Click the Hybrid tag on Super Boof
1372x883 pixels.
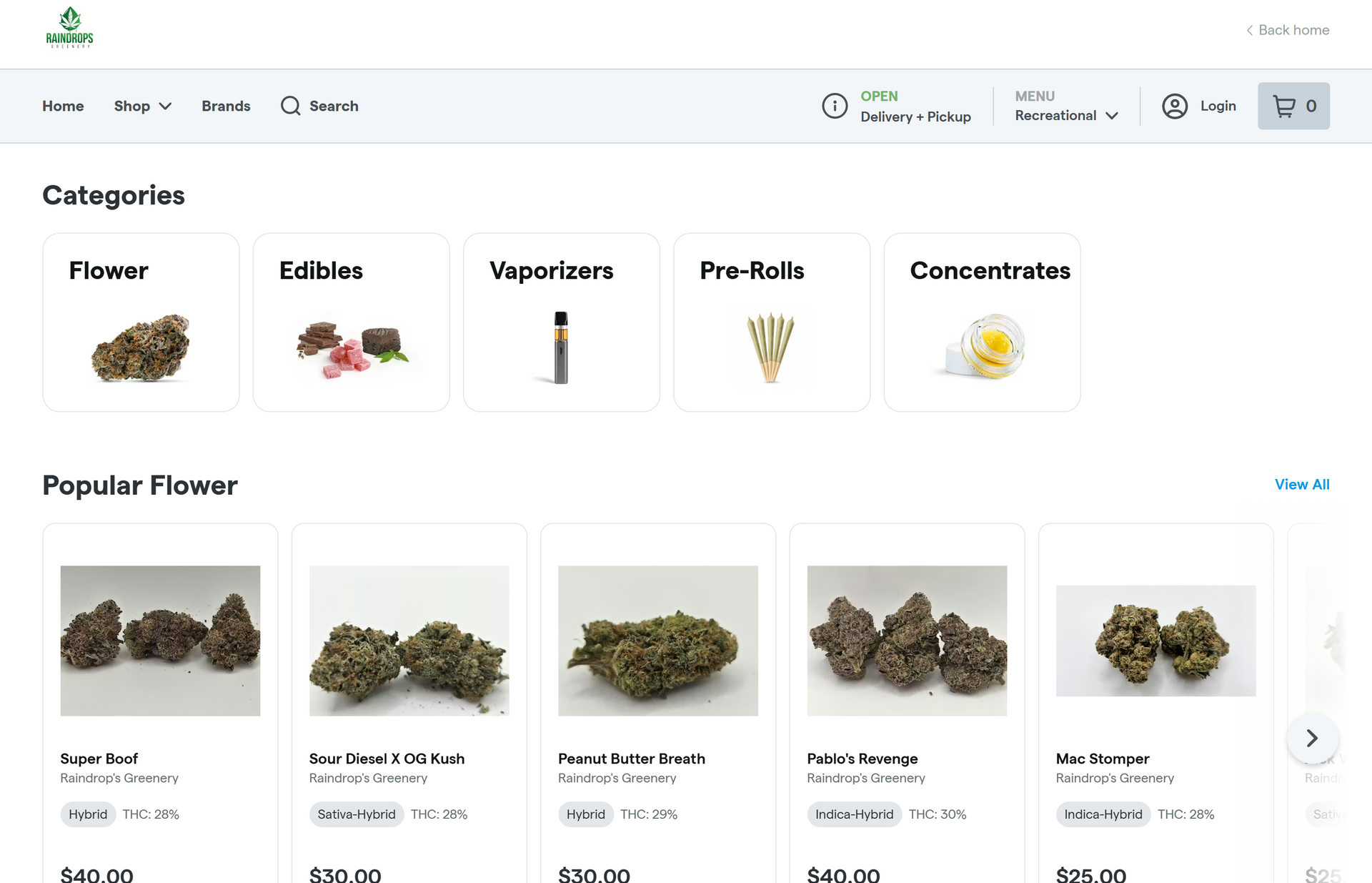coord(88,814)
